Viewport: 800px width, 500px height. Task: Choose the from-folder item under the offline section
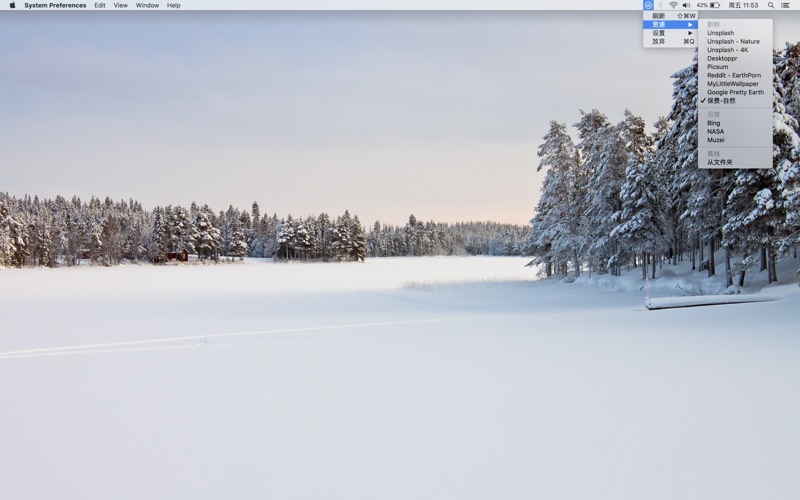(x=735, y=162)
